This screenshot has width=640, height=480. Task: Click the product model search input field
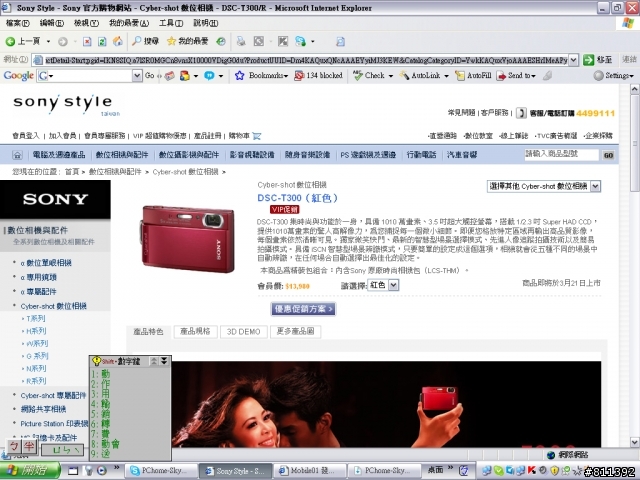pos(562,155)
